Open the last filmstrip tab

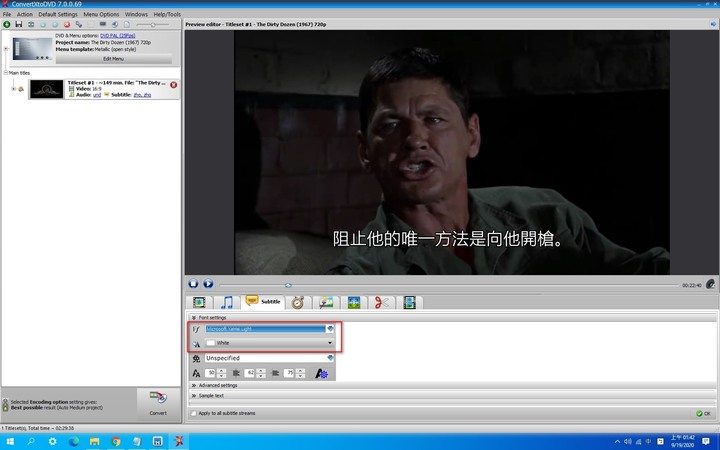tap(409, 302)
